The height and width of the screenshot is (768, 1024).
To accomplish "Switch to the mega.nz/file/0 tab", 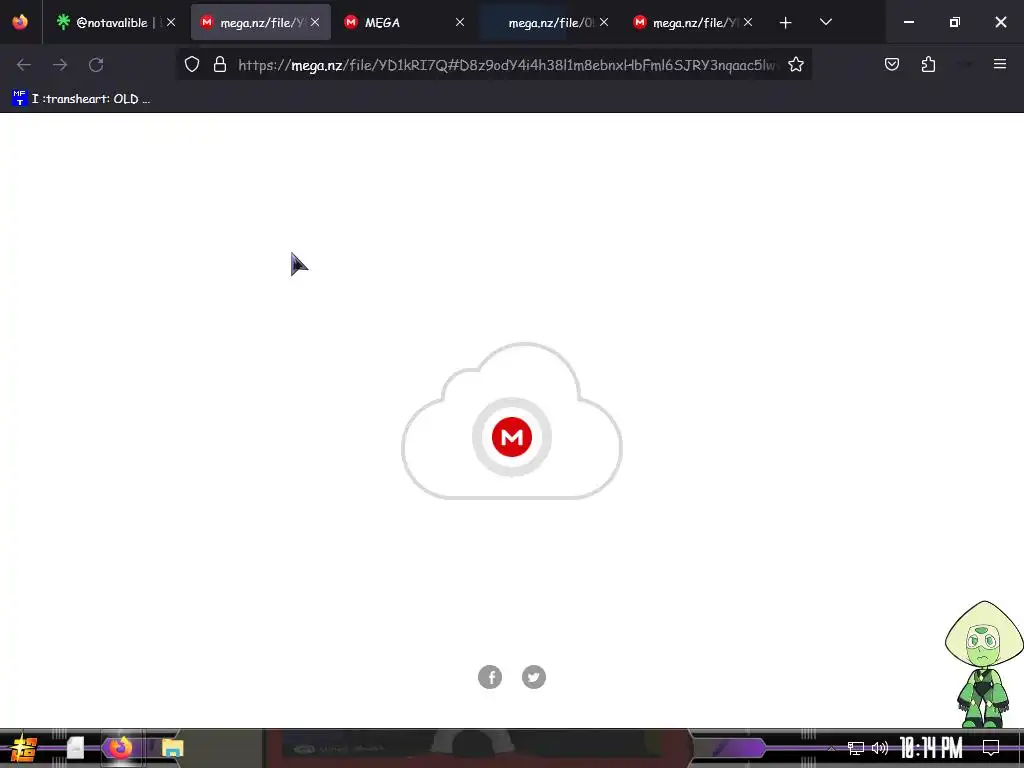I will click(549, 22).
